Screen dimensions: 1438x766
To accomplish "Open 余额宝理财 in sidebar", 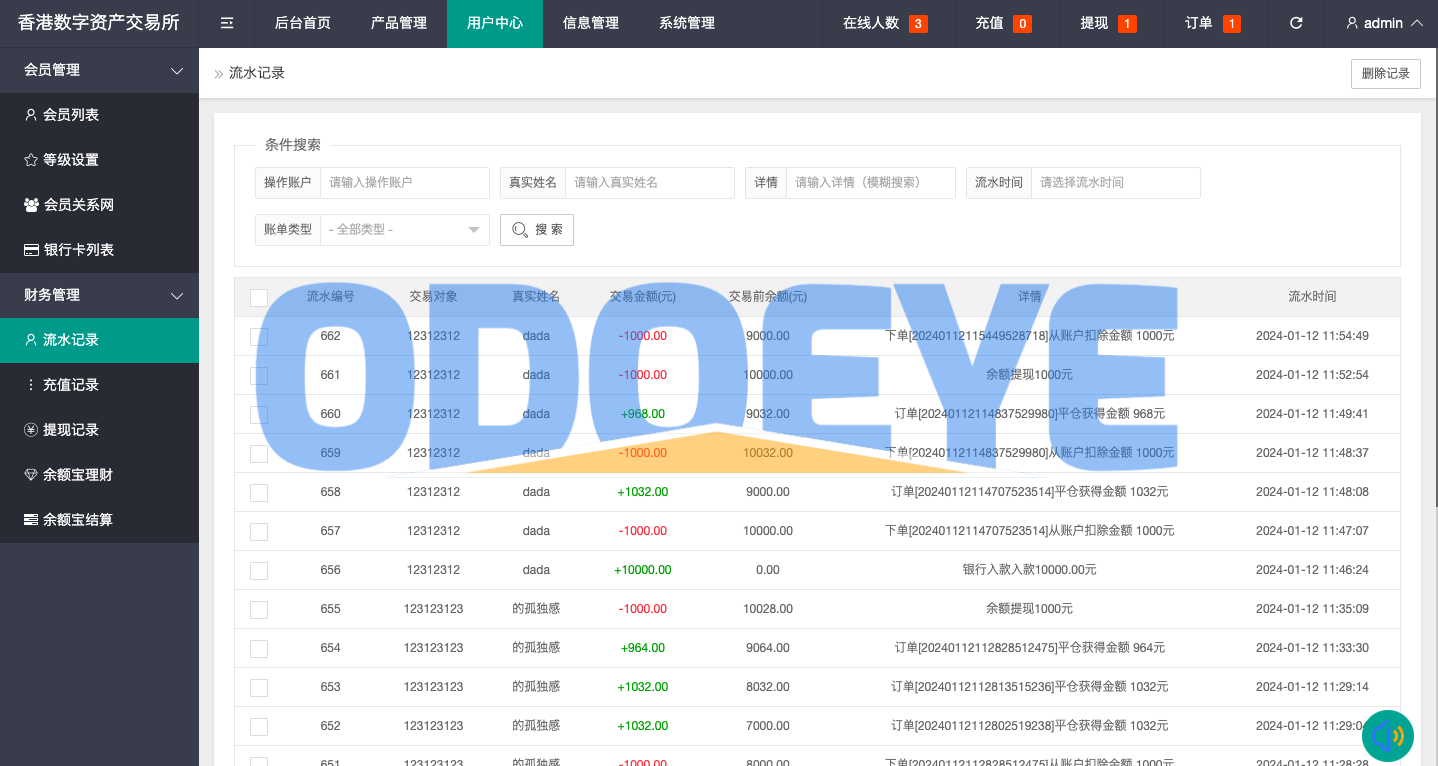I will [x=99, y=475].
